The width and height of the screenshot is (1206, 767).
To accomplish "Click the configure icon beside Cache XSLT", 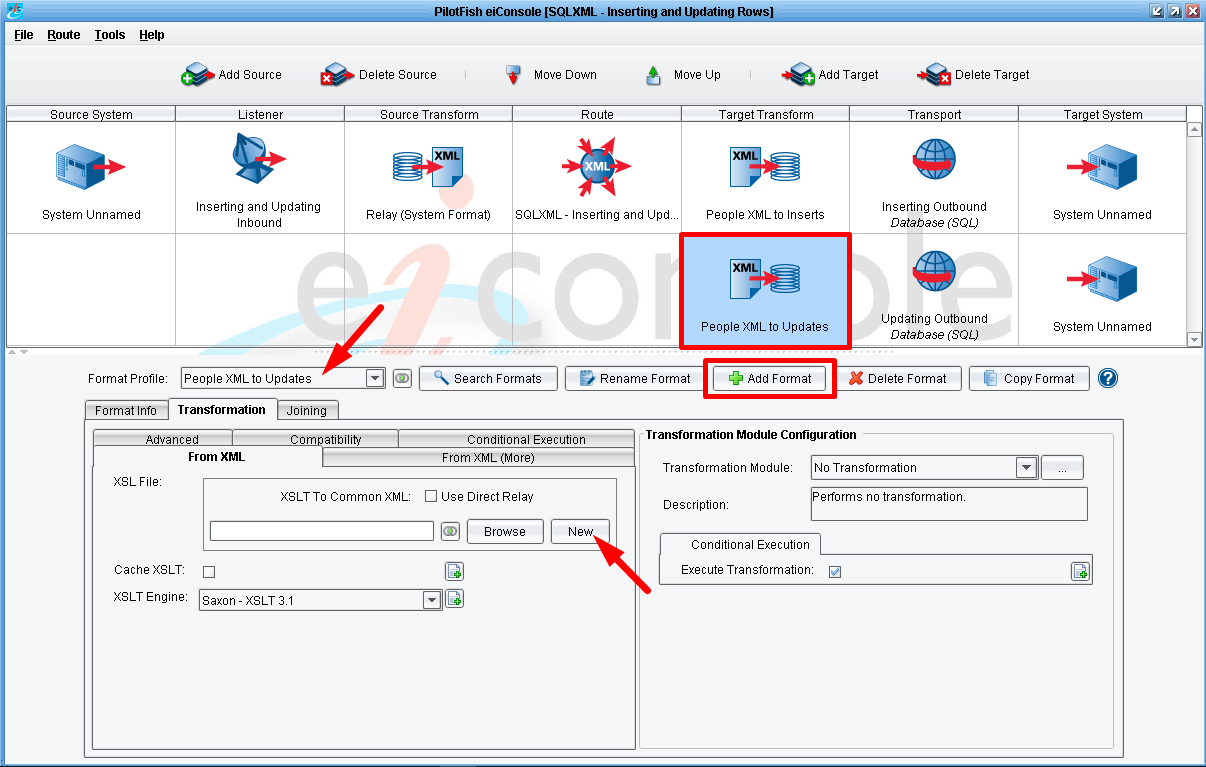I will pyautogui.click(x=454, y=572).
